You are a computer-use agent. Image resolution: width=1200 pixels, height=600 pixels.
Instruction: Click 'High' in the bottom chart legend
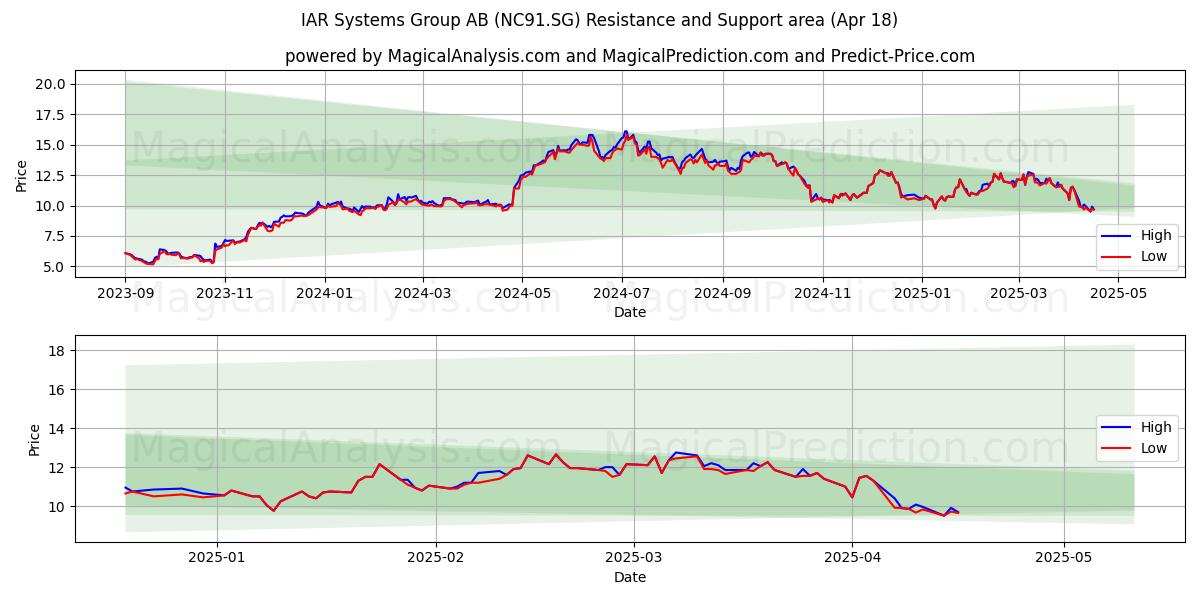click(1154, 427)
